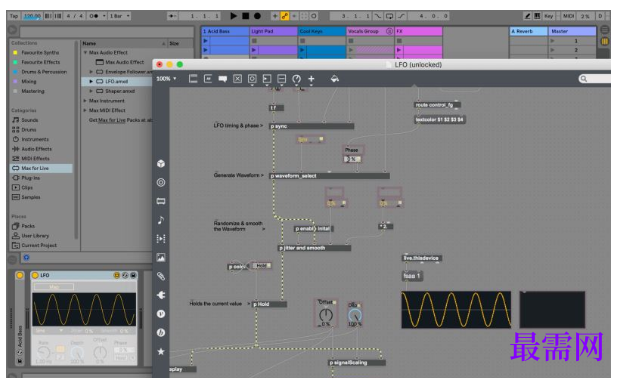The height and width of the screenshot is (378, 622).
Task: Open the Objects cube icon in Max sidebar
Action: 161,163
